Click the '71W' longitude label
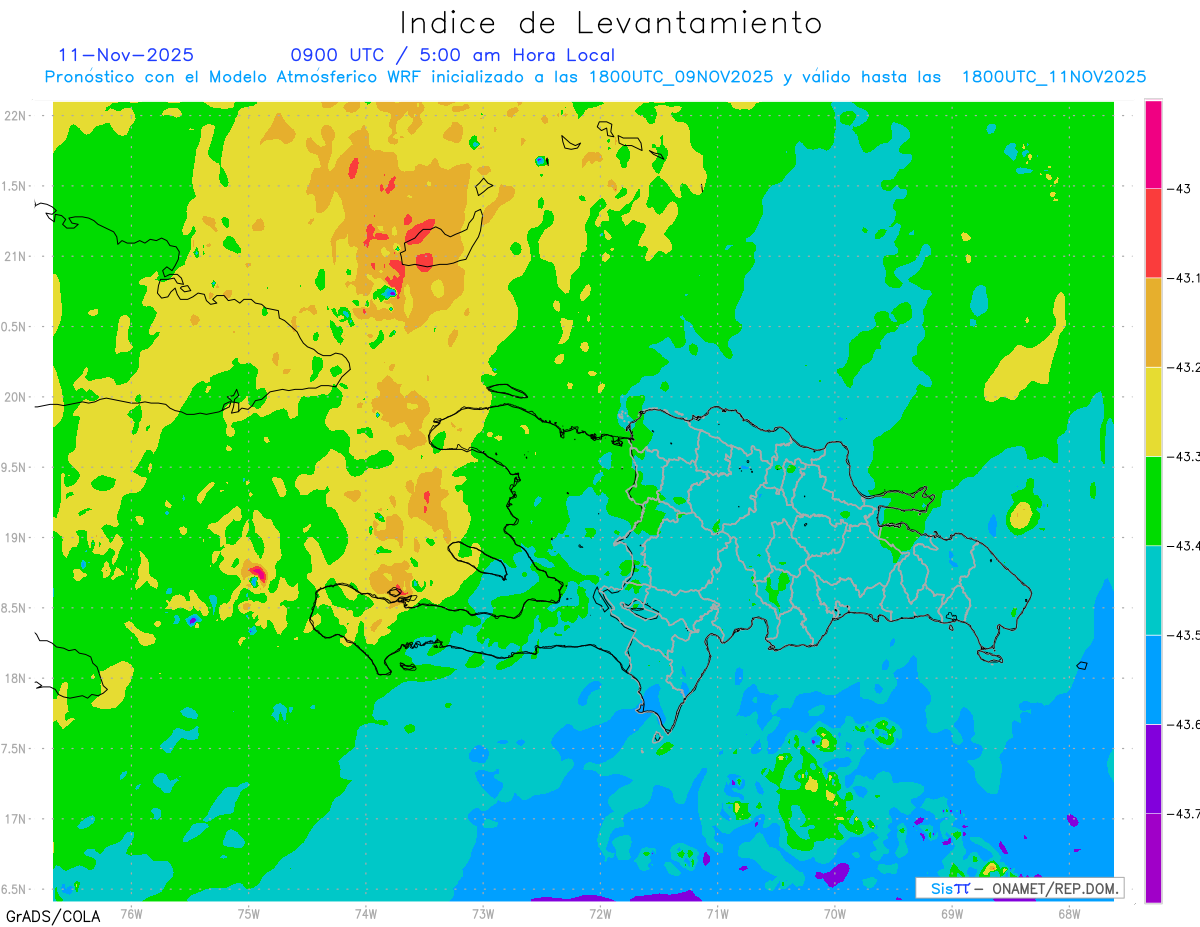The height and width of the screenshot is (927, 1200). pyautogui.click(x=716, y=912)
